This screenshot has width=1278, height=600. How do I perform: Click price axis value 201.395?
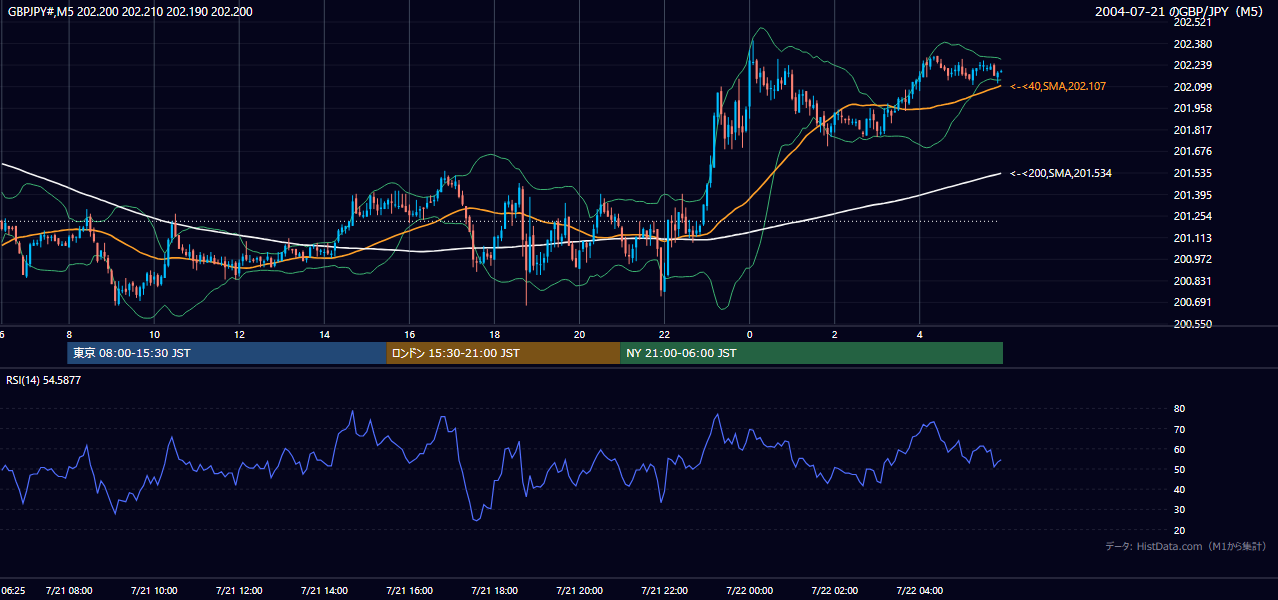point(1192,195)
